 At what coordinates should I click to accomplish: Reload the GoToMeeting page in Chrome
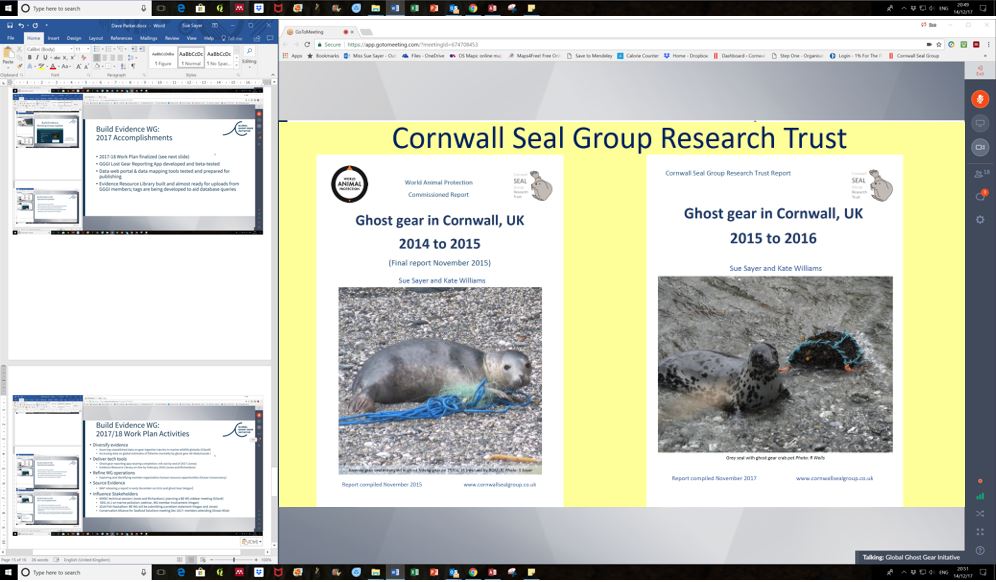pos(307,44)
